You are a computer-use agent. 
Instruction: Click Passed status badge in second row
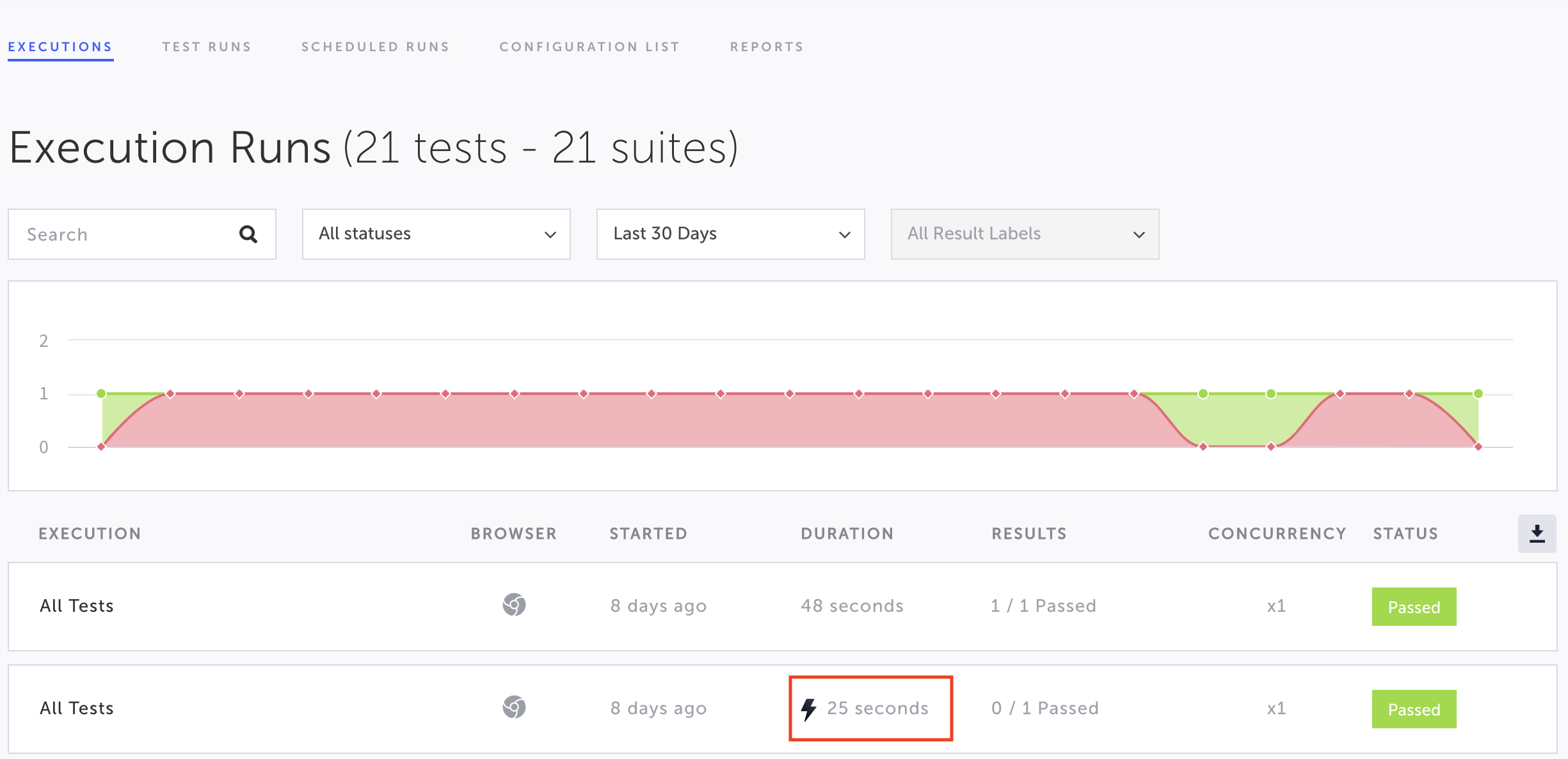coord(1414,709)
